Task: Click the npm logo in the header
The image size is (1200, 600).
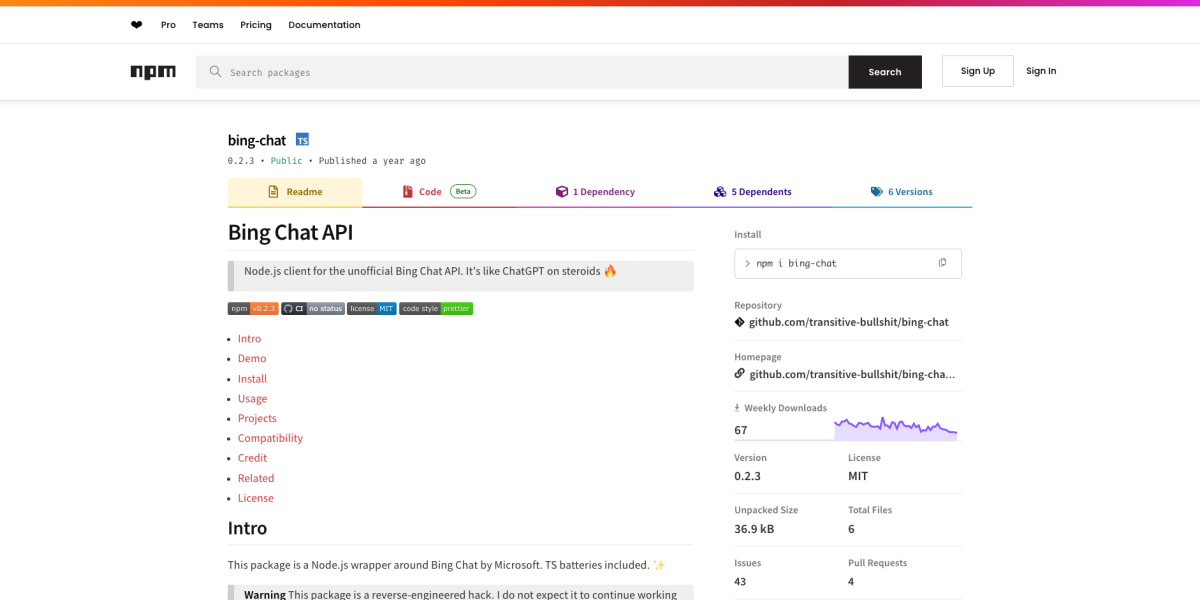Action: [x=152, y=71]
